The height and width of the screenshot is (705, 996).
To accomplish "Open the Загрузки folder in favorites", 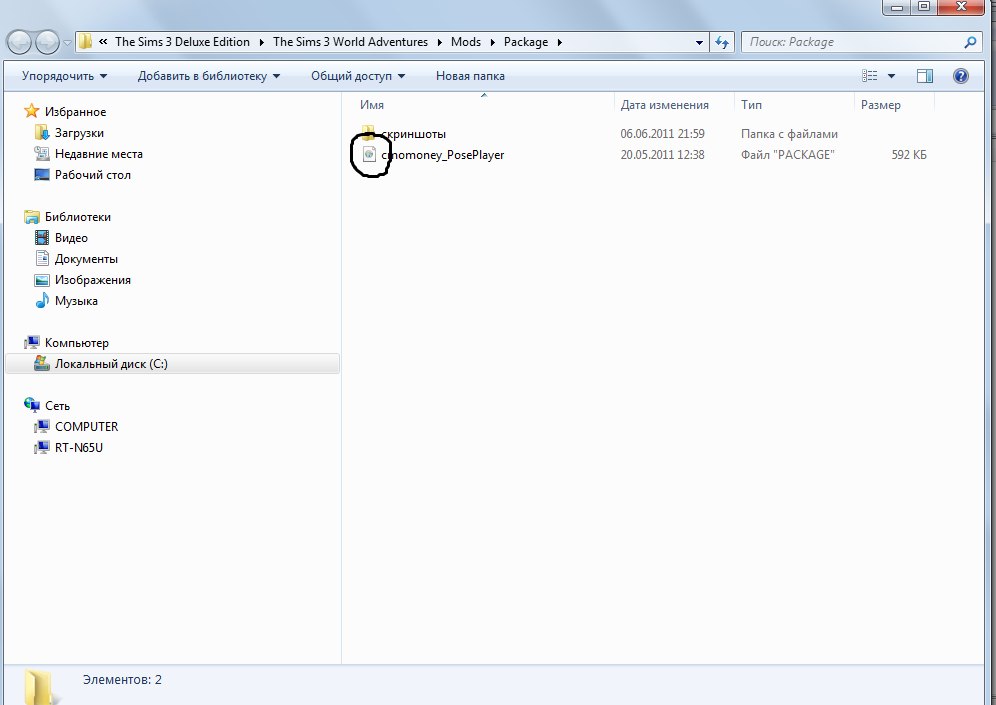I will (79, 133).
